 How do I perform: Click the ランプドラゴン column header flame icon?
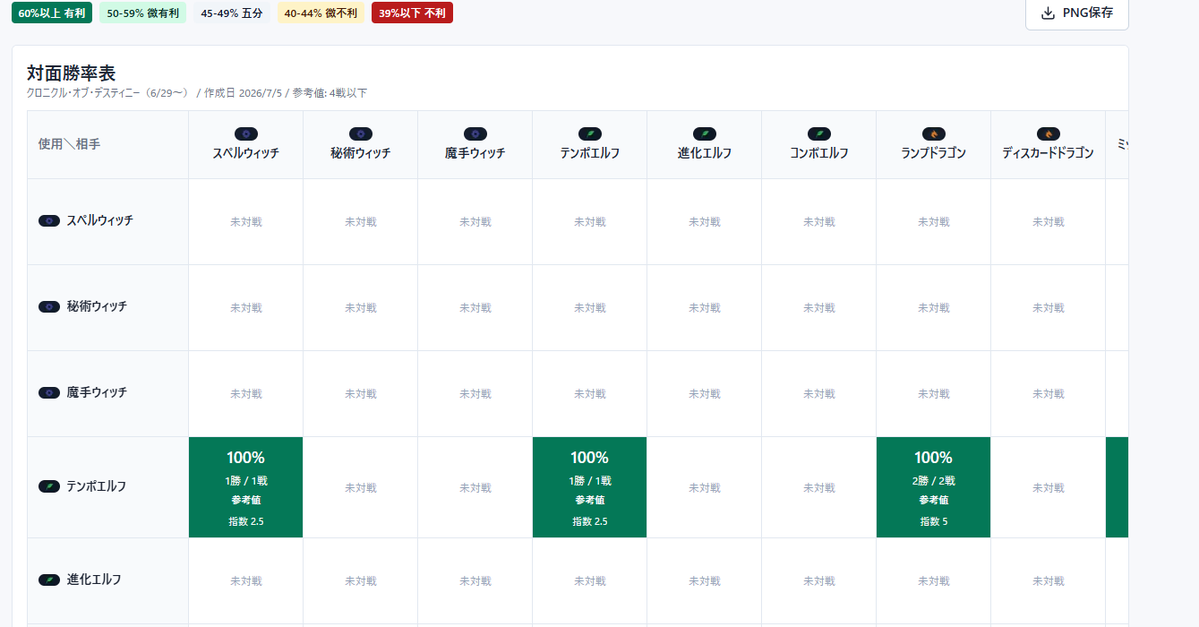pos(934,134)
